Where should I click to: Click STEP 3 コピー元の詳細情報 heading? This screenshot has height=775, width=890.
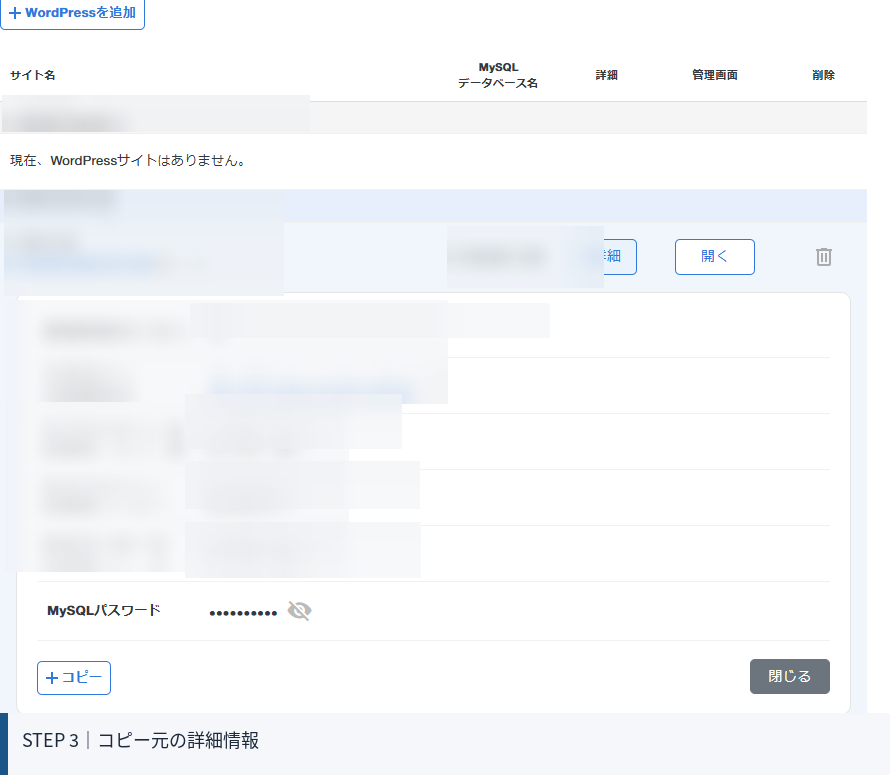click(x=140, y=740)
